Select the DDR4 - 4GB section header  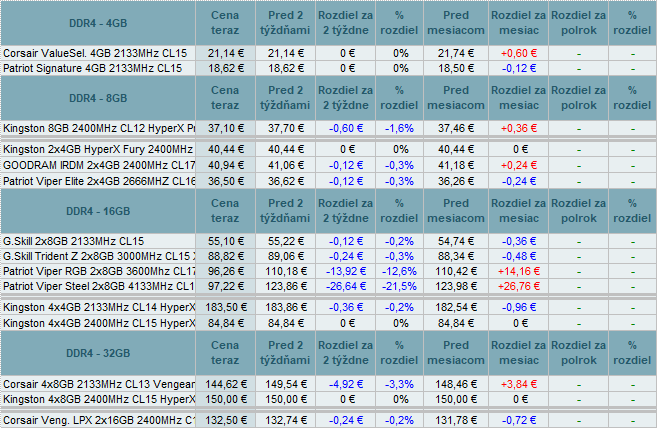coord(98,23)
